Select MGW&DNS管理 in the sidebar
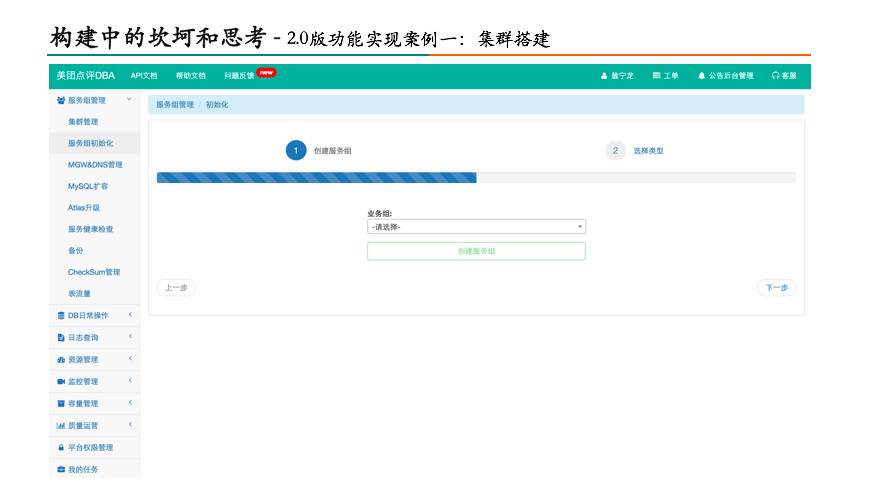Image resolution: width=869 pixels, height=484 pixels. click(95, 165)
